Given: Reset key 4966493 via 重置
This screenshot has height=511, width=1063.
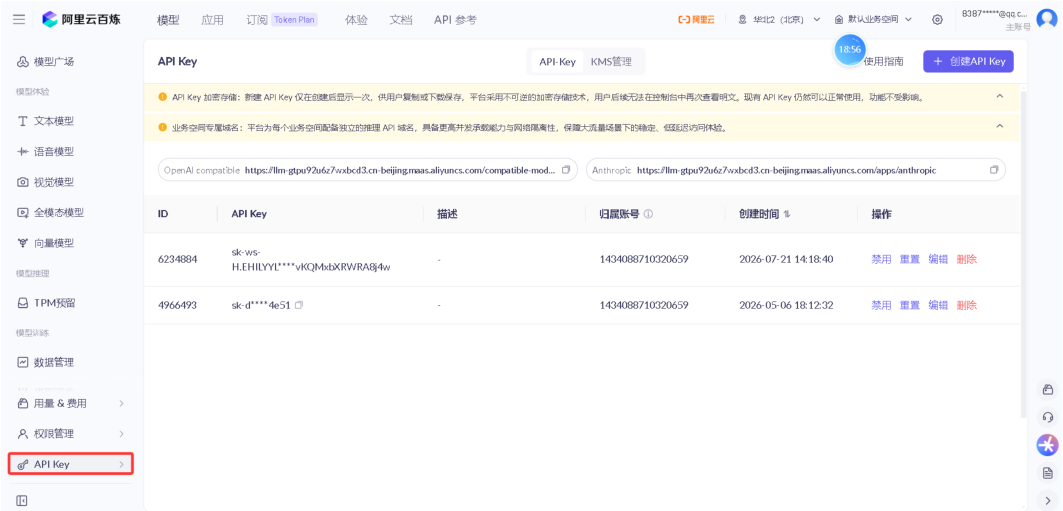Looking at the screenshot, I should (x=909, y=305).
